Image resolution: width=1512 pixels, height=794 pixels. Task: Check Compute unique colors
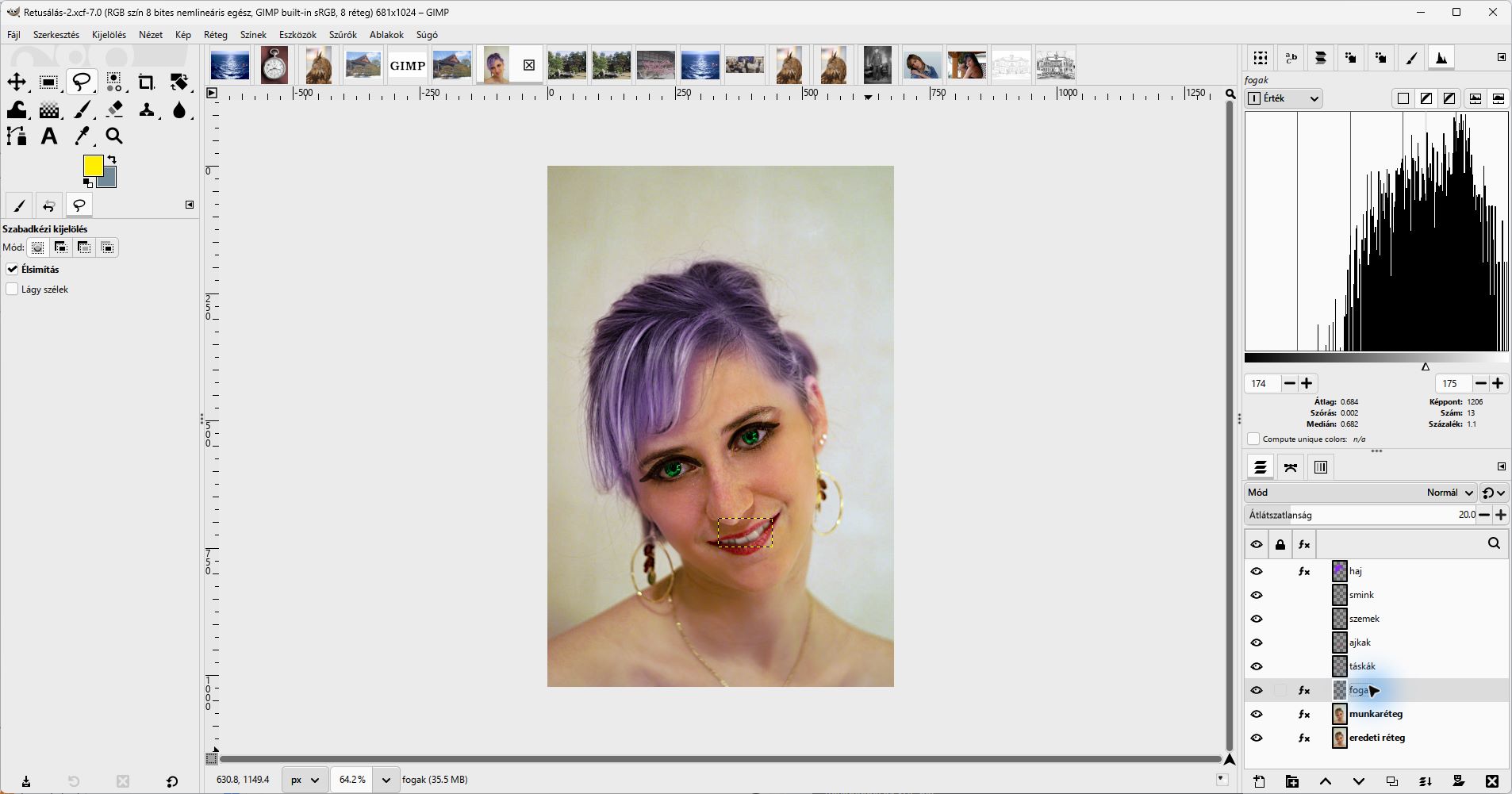tap(1253, 439)
